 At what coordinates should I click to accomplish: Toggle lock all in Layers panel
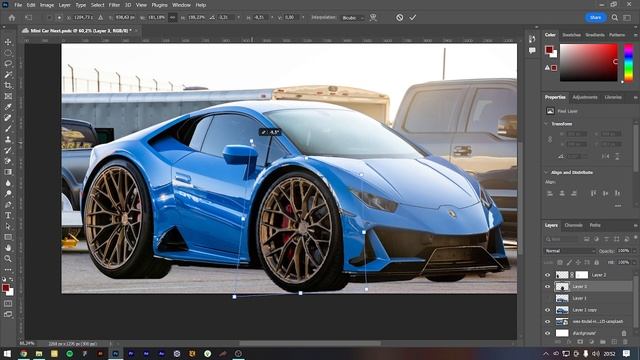tap(596, 262)
